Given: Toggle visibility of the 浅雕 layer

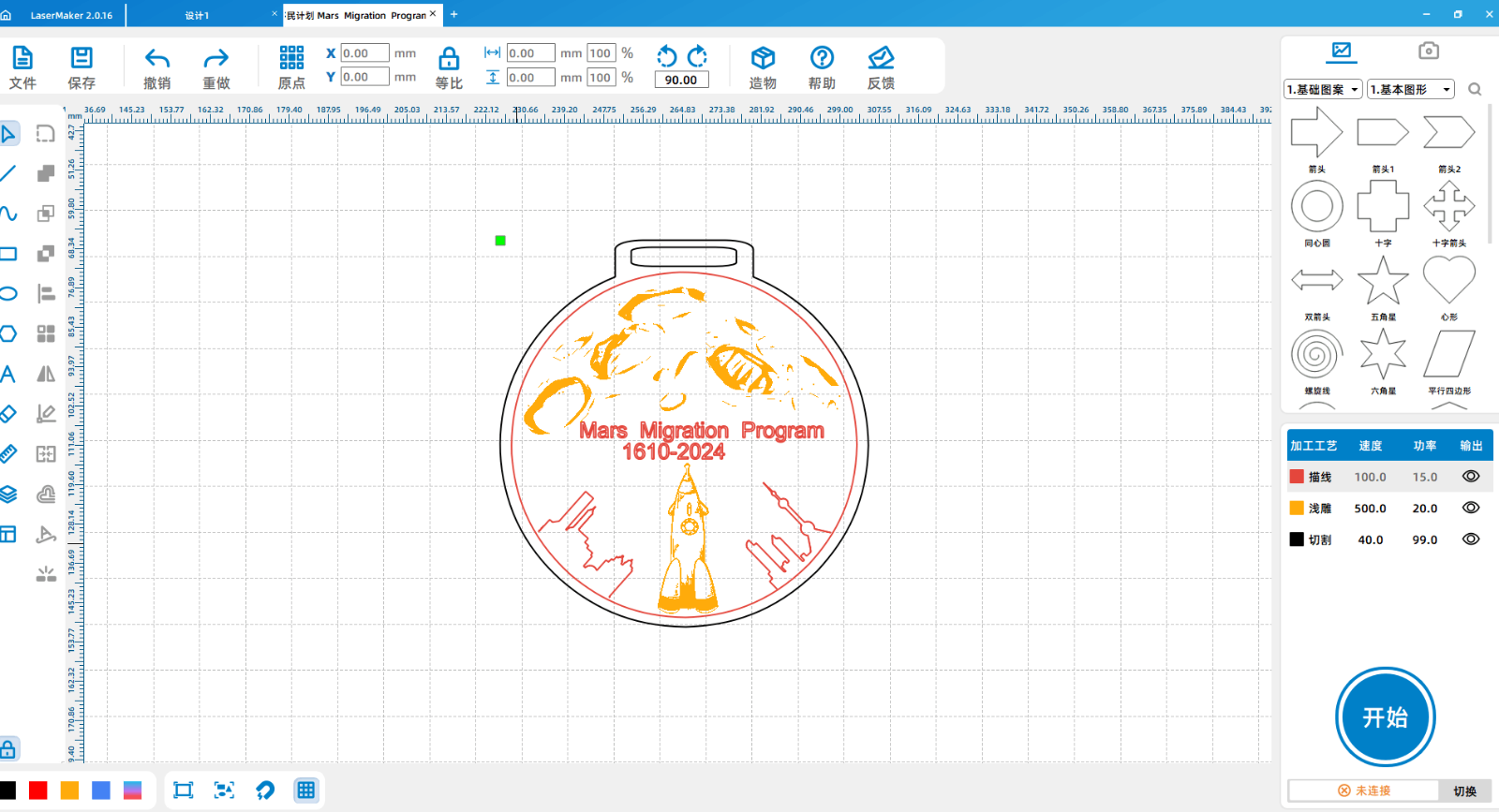Looking at the screenshot, I should click(1471, 508).
